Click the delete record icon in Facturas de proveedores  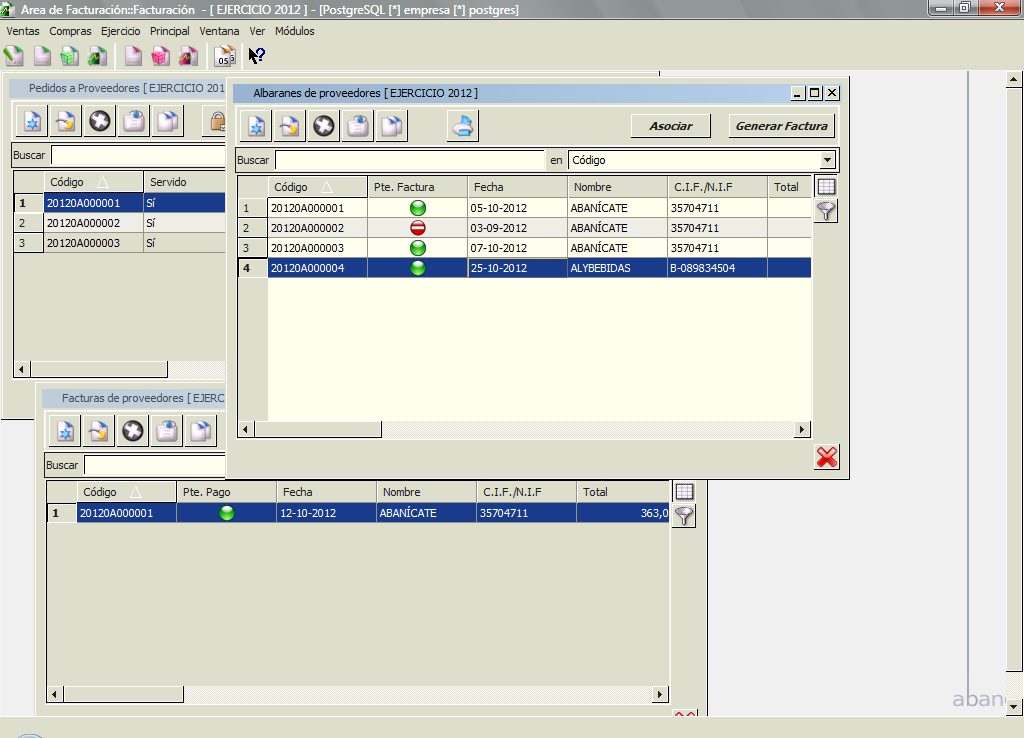(x=133, y=431)
